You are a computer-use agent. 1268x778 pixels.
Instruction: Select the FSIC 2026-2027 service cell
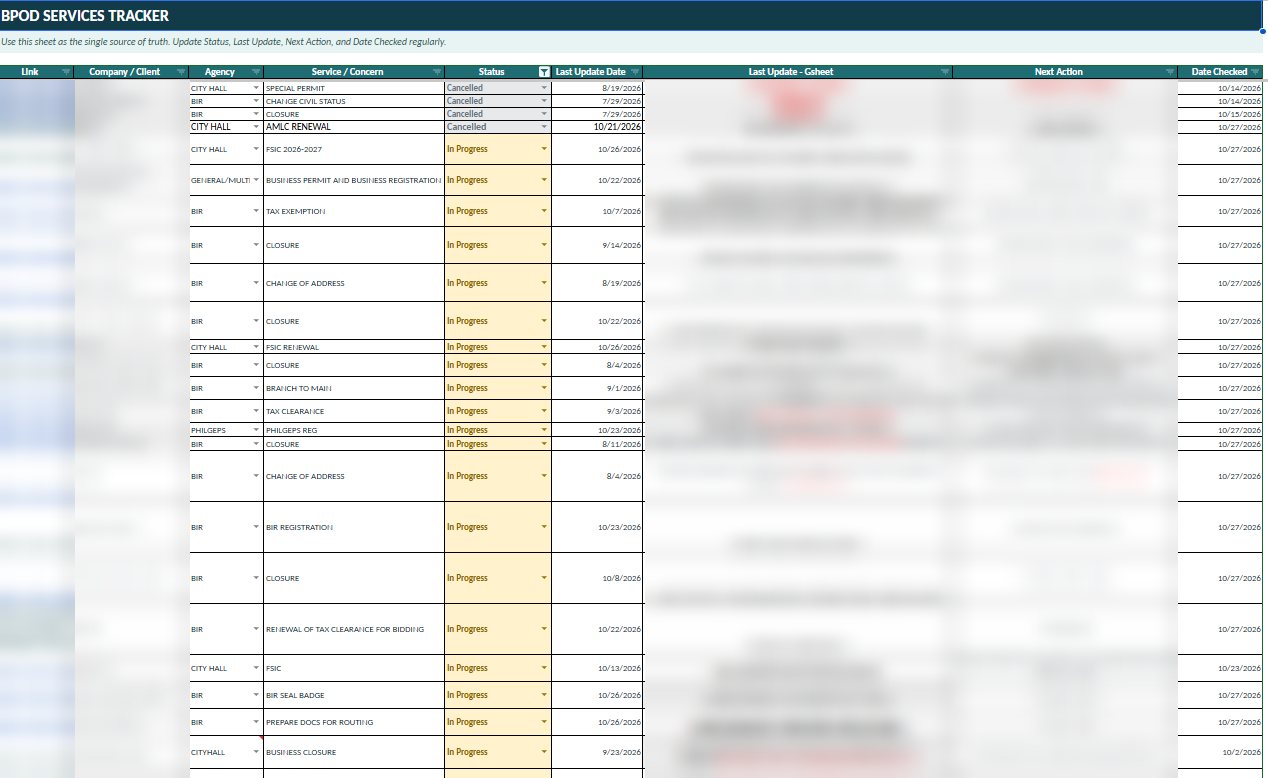tap(354, 149)
